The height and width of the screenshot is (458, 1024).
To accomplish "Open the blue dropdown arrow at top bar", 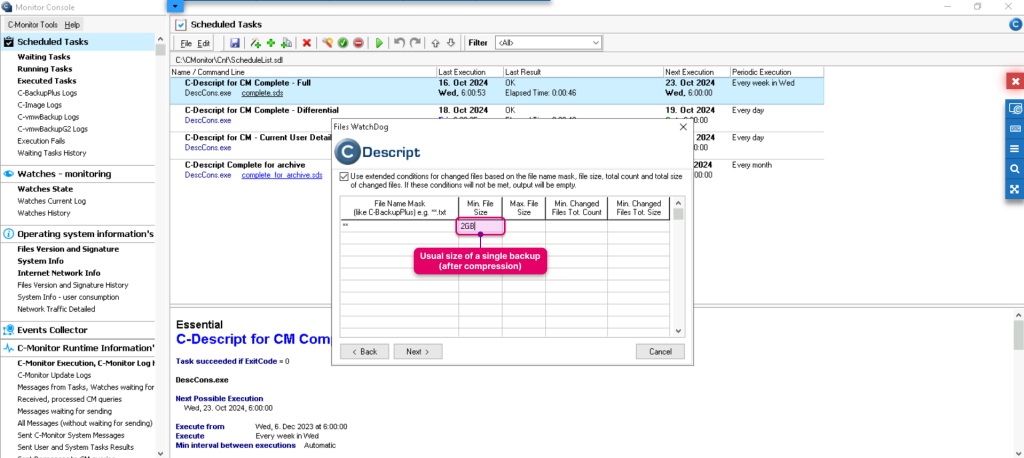I will tap(175, 6).
